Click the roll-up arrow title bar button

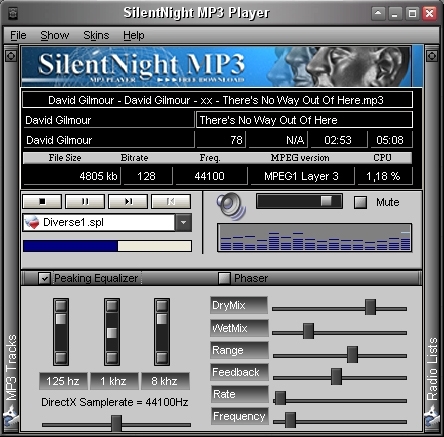tap(378, 13)
